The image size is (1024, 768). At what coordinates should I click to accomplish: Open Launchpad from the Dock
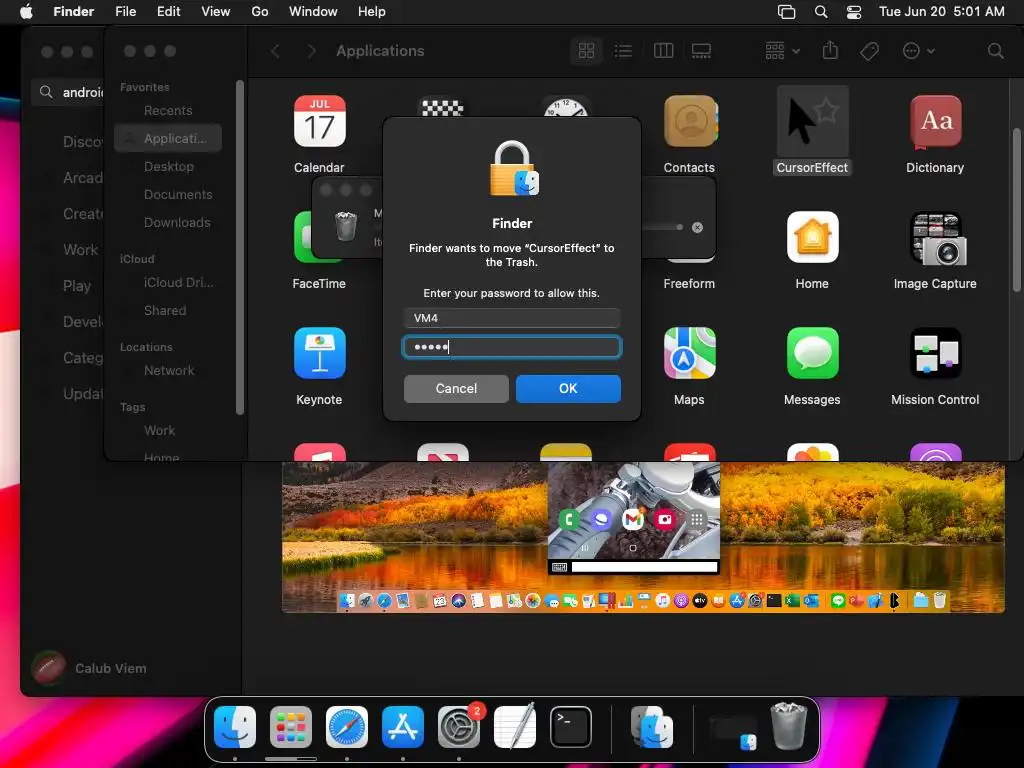(291, 727)
